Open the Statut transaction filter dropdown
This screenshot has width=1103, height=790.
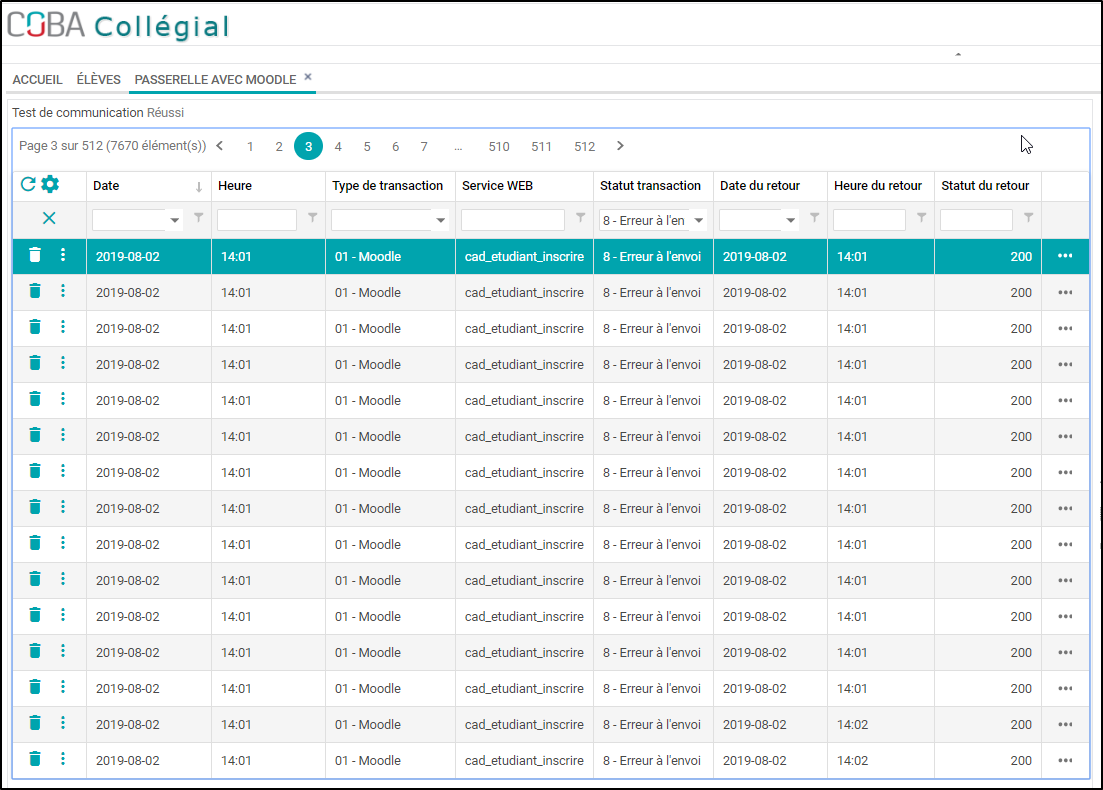click(698, 220)
